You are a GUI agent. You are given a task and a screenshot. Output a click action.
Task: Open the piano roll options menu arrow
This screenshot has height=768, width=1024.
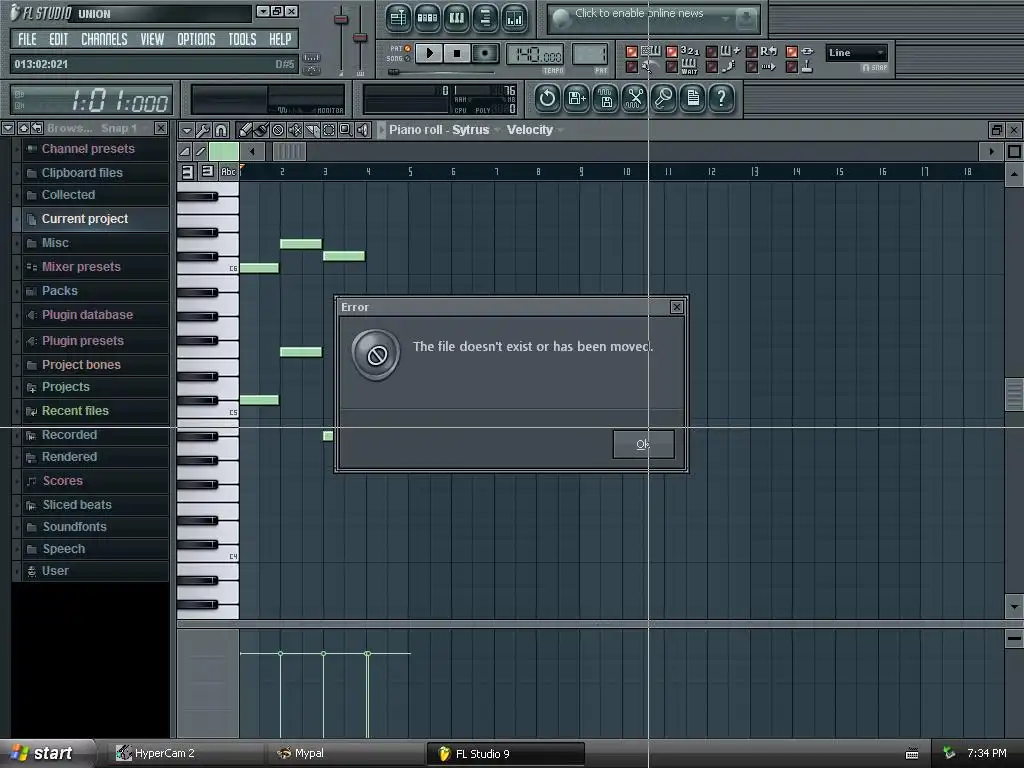click(186, 130)
